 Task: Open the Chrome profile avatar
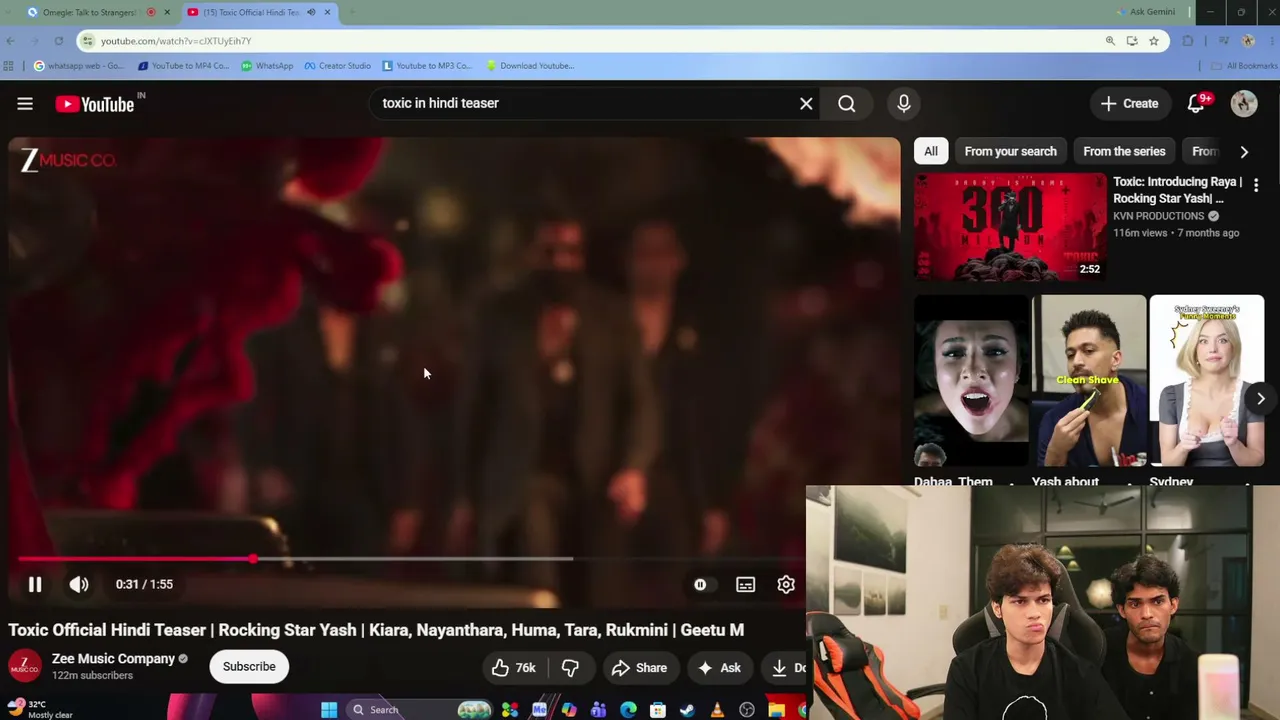(x=1248, y=41)
